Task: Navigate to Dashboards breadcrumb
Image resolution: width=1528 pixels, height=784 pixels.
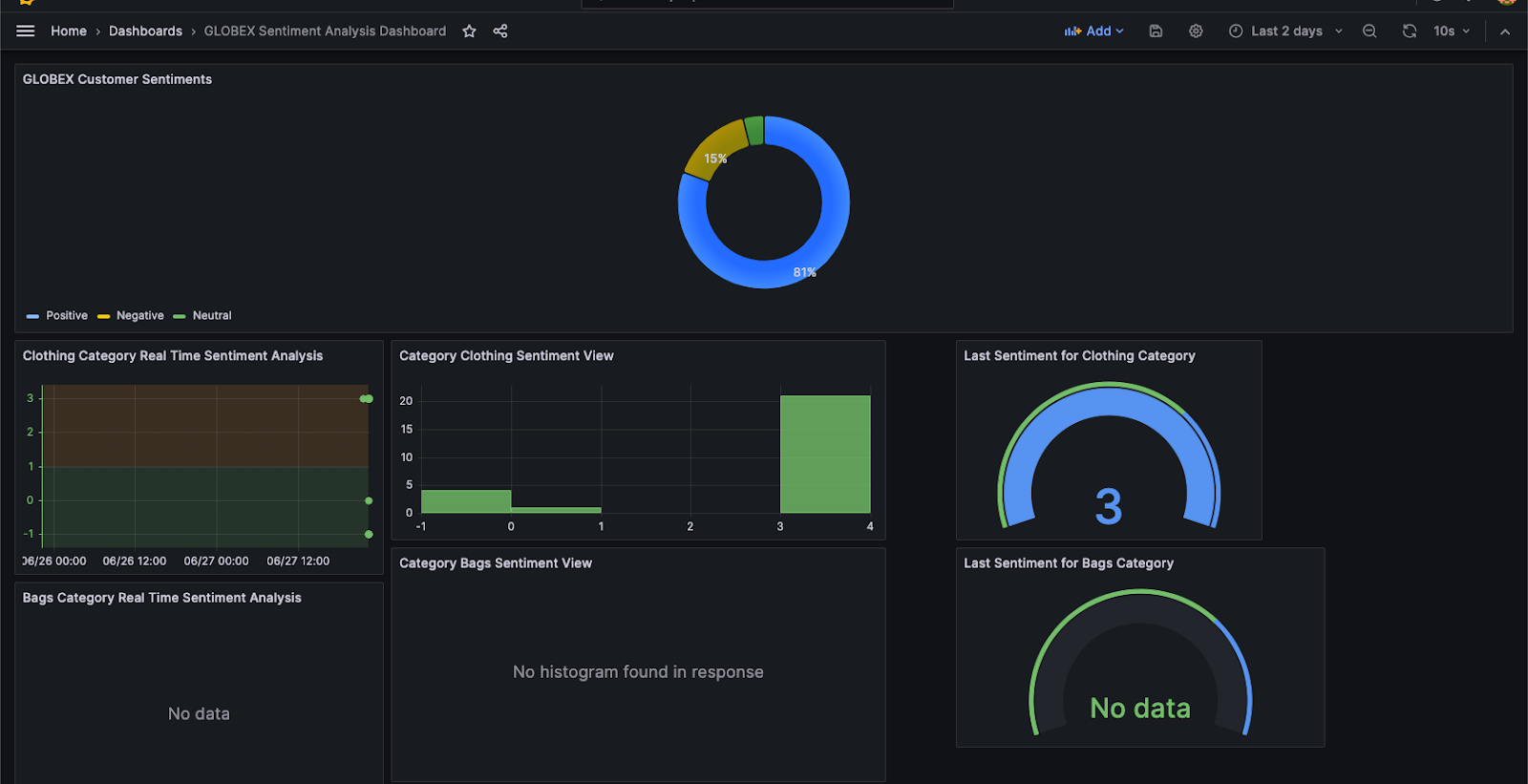Action: [x=145, y=32]
